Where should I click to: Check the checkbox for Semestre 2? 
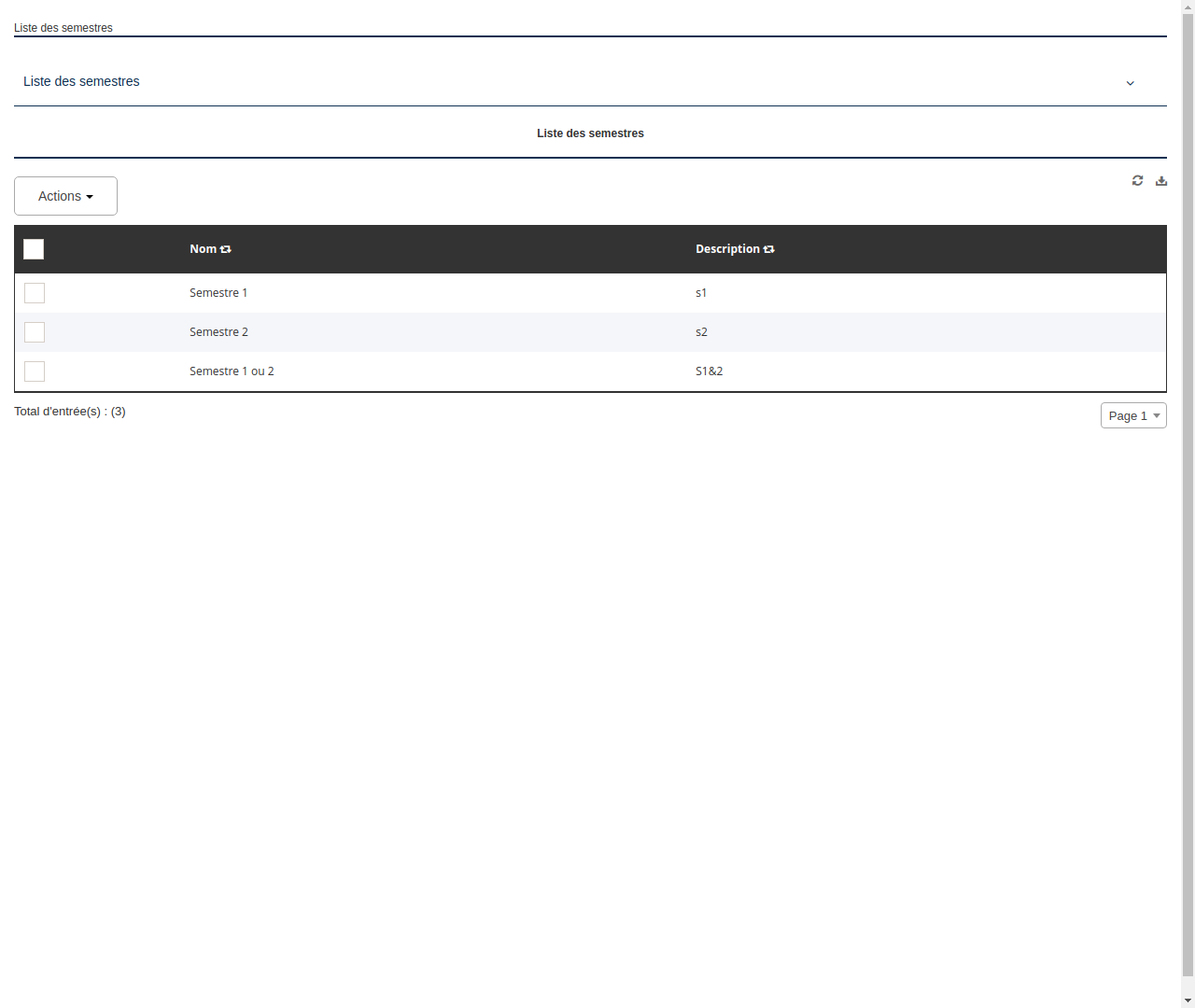(x=35, y=332)
